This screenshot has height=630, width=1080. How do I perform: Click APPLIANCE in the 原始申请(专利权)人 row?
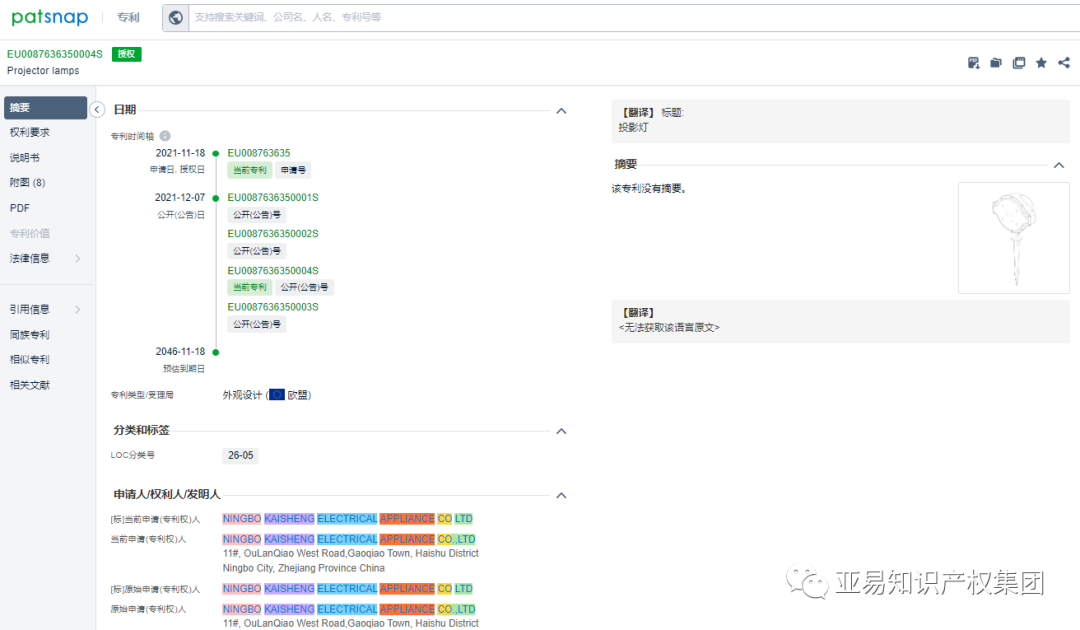click(x=407, y=609)
